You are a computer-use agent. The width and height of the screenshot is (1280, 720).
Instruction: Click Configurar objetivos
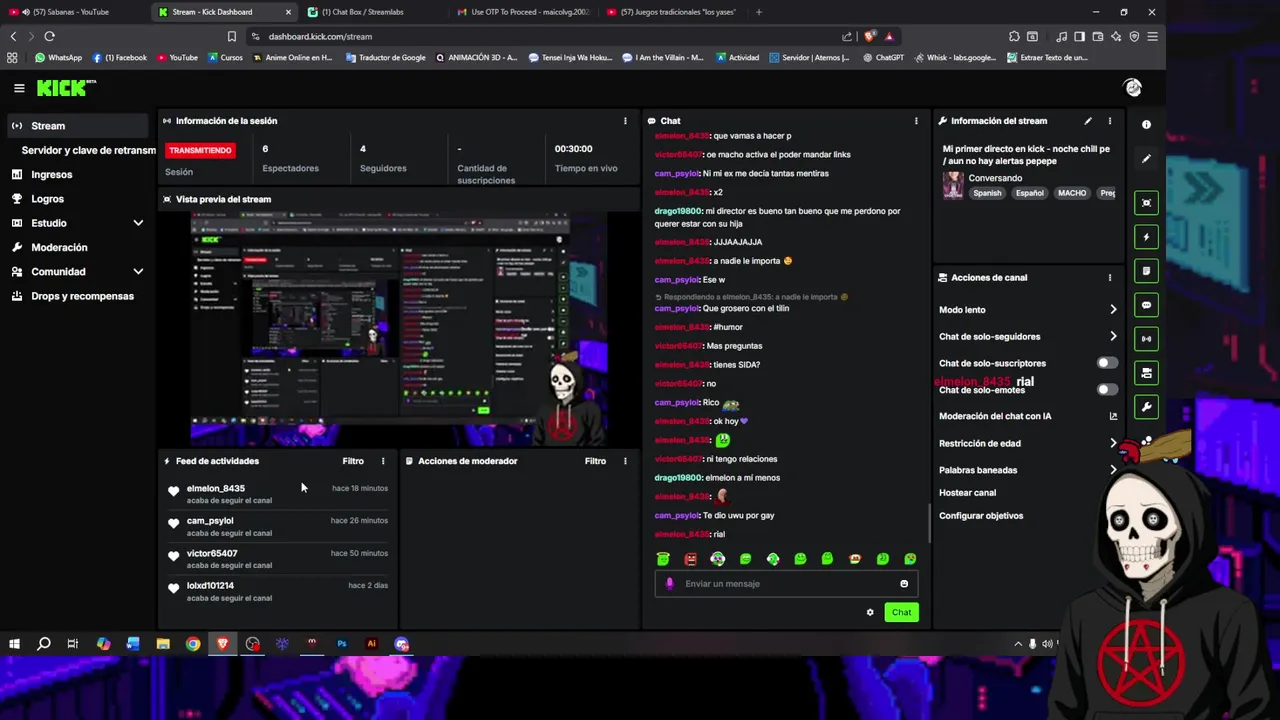pos(981,516)
